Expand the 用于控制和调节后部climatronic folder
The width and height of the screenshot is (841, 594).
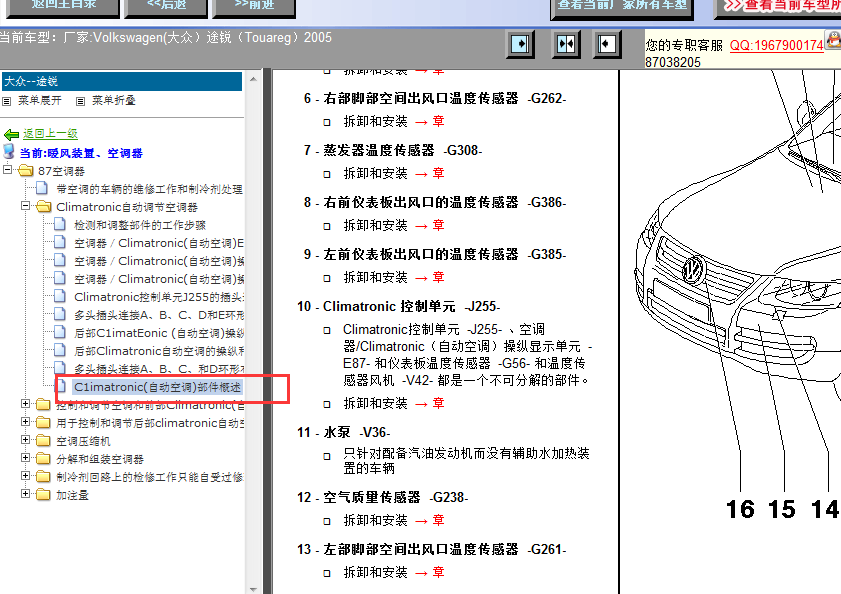click(25, 422)
